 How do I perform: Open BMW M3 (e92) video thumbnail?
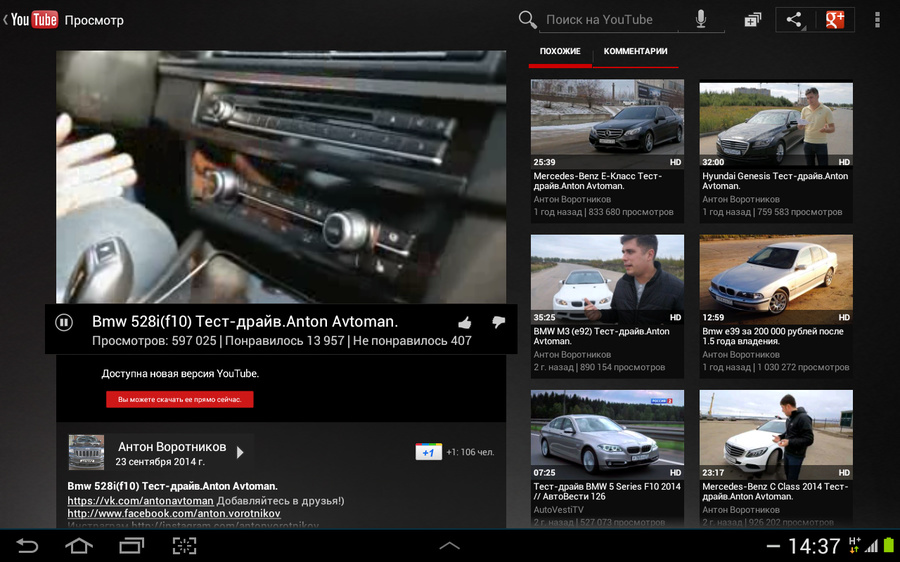tap(607, 279)
